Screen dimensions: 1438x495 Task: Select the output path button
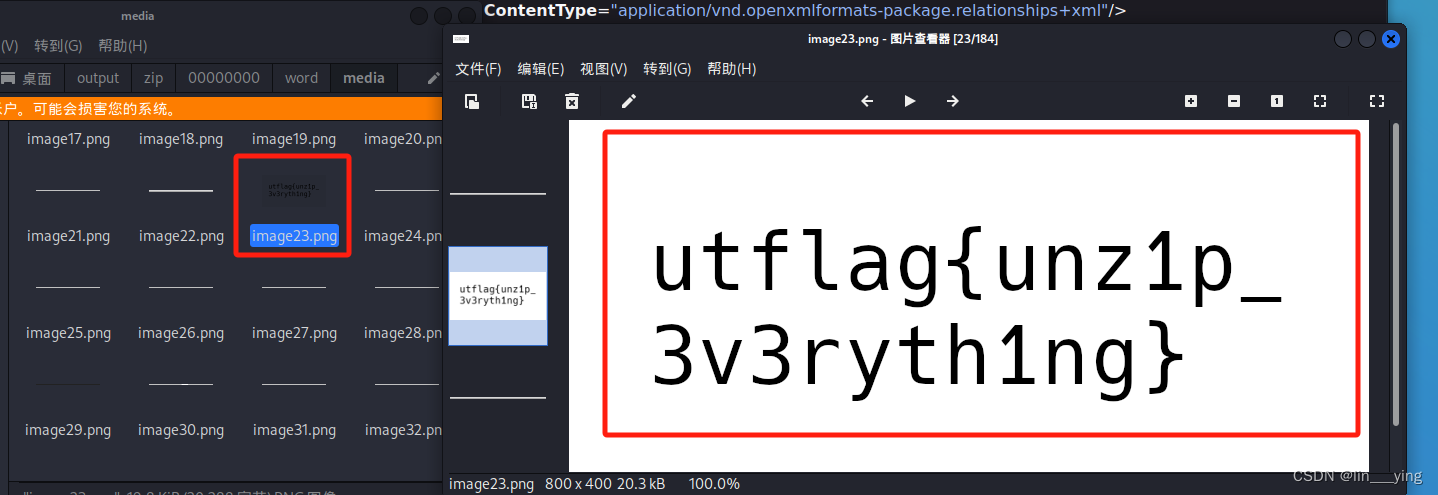(x=98, y=78)
